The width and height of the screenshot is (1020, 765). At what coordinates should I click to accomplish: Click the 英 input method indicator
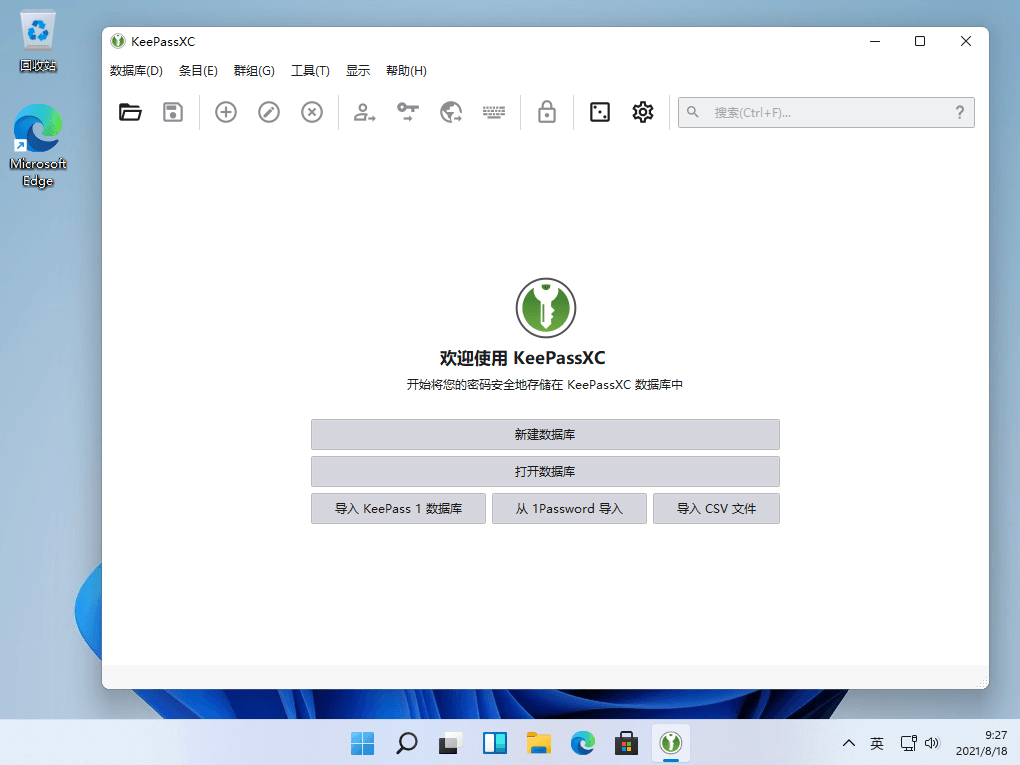tap(877, 743)
